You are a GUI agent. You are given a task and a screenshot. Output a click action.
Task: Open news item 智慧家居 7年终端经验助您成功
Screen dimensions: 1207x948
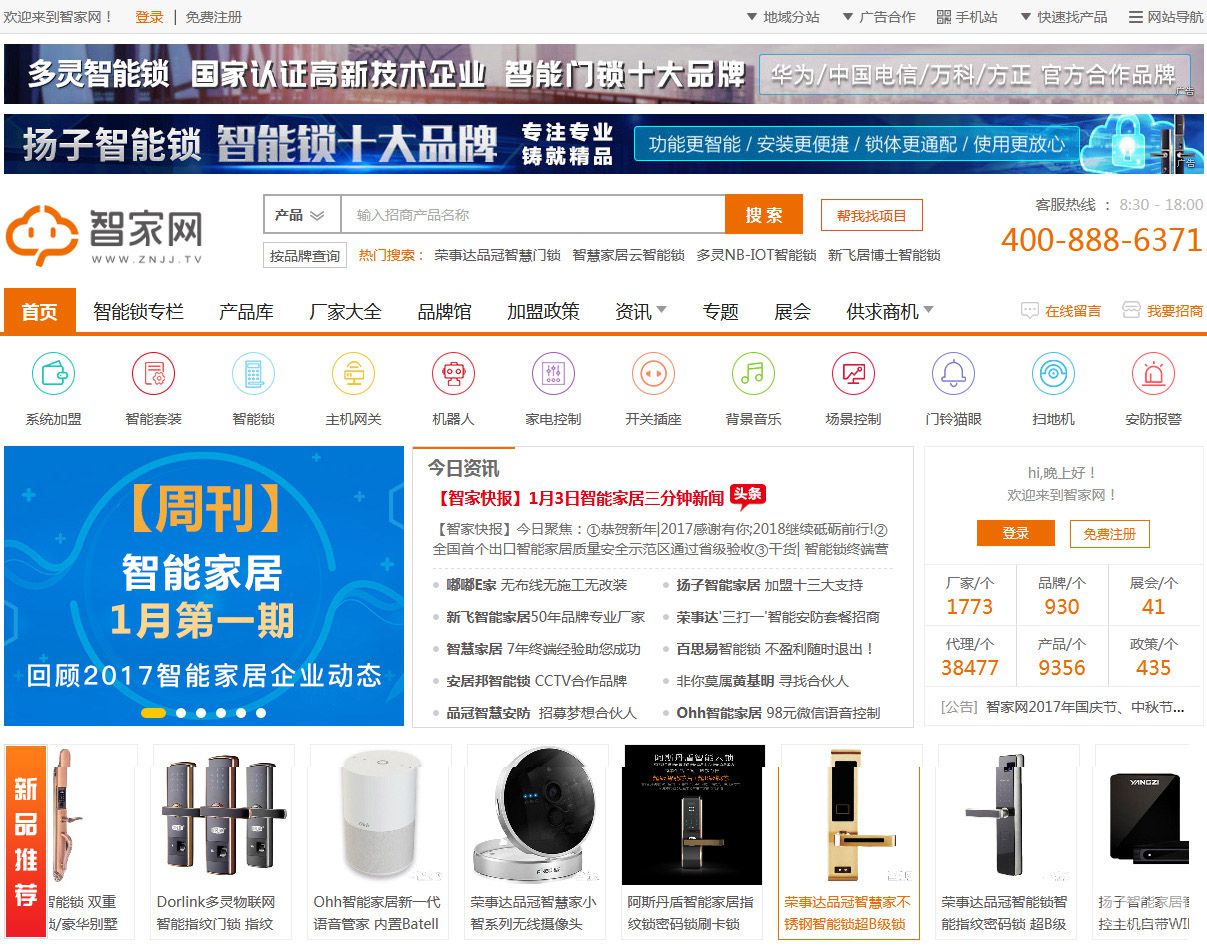(x=543, y=649)
